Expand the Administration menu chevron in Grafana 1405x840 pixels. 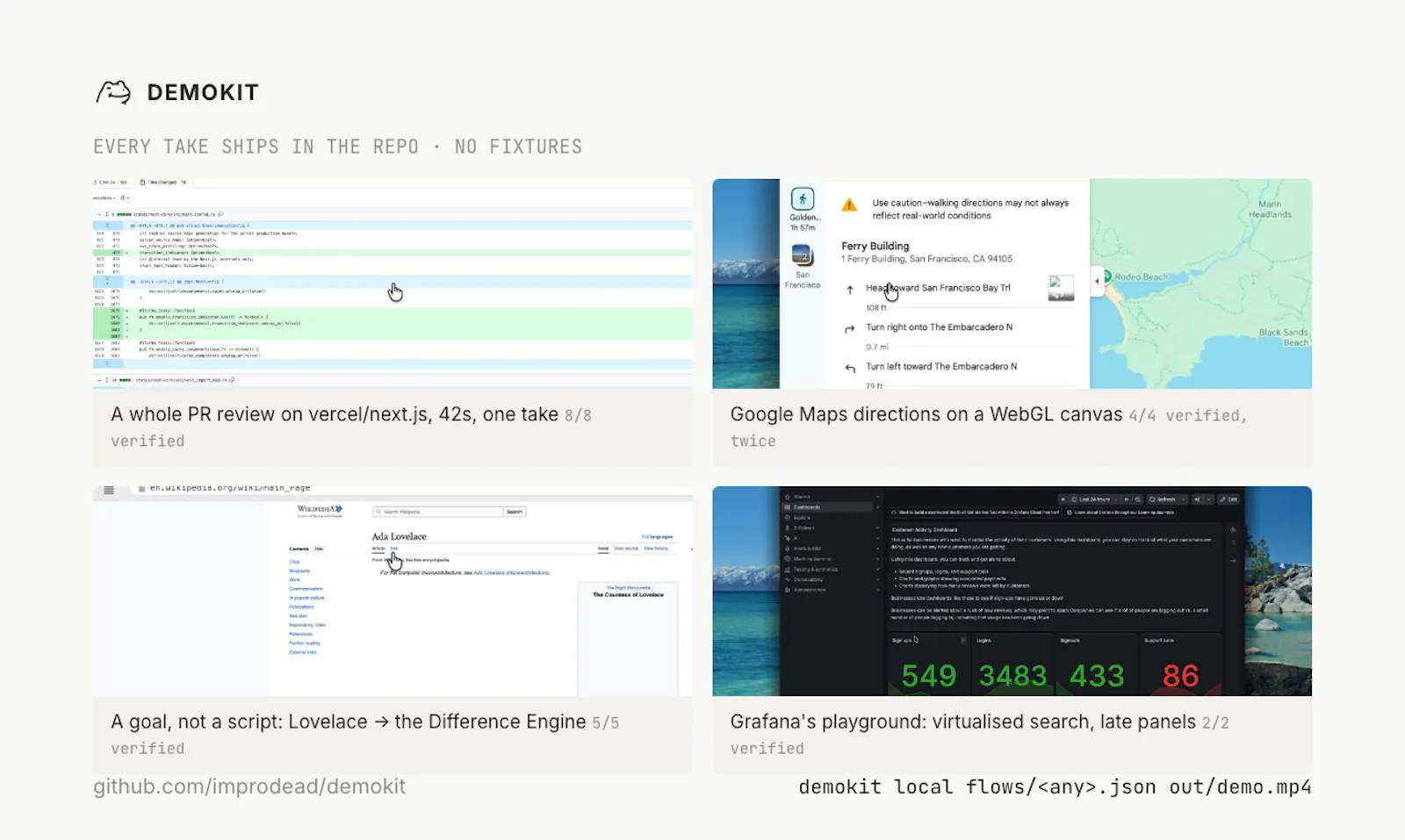pyautogui.click(x=878, y=590)
